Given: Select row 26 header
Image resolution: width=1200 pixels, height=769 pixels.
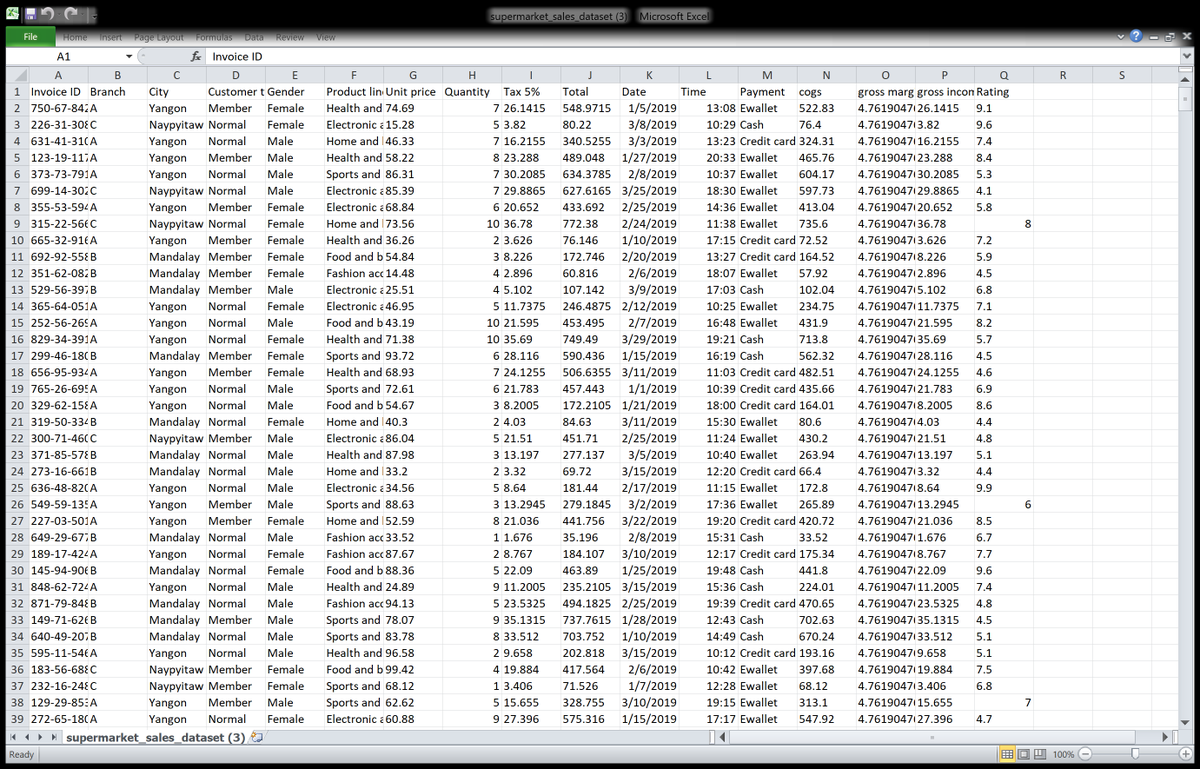Looking at the screenshot, I should coord(17,504).
